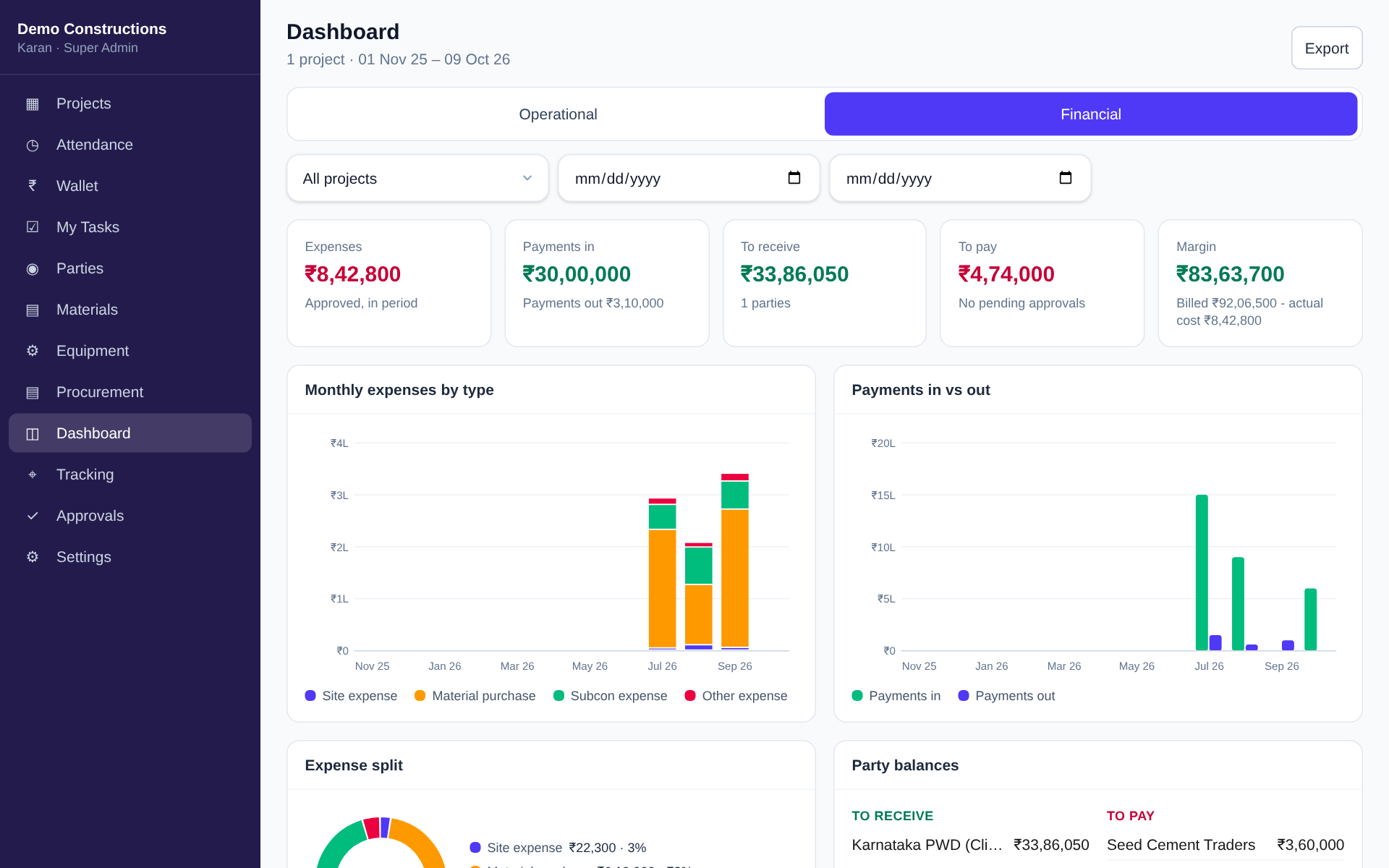1389x868 pixels.
Task: Switch to the Operational tab
Action: pos(558,114)
